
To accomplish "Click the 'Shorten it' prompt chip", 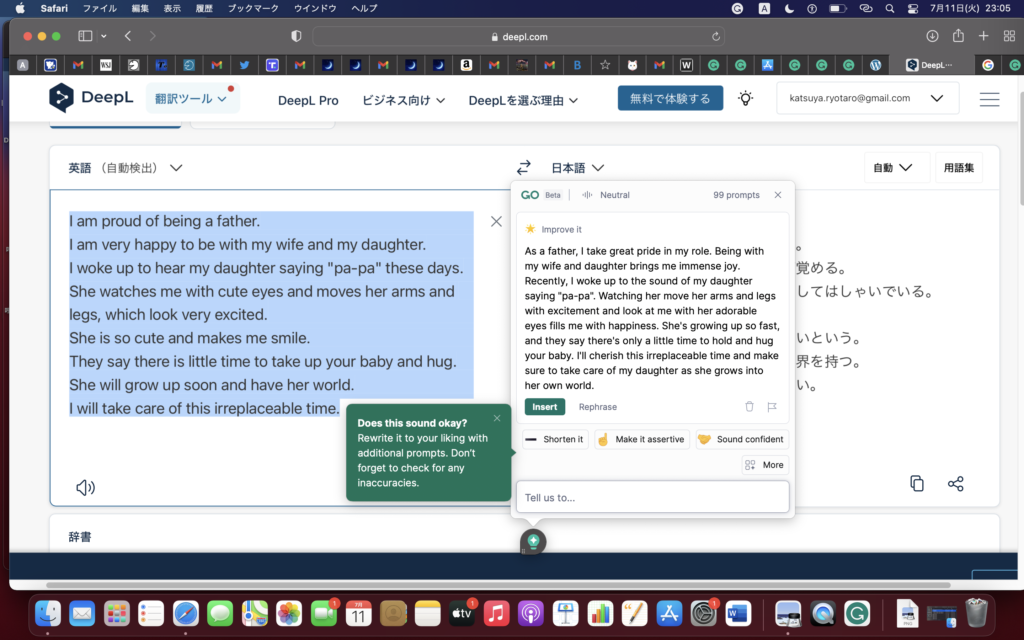I will coord(555,439).
